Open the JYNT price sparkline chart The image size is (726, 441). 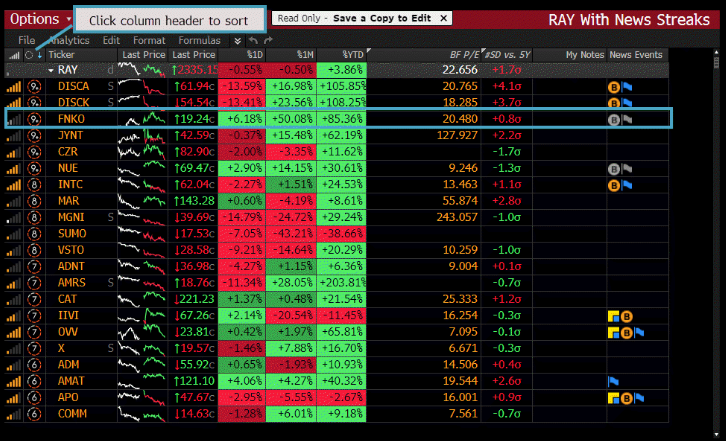pyautogui.click(x=142, y=136)
